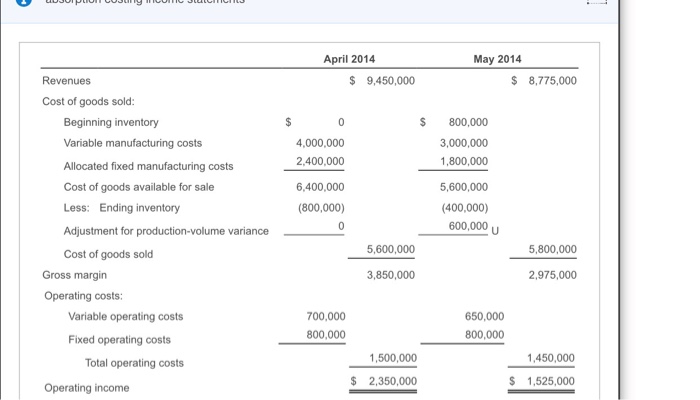
Task: Select May gross margin 2,975,000
Action: (553, 275)
